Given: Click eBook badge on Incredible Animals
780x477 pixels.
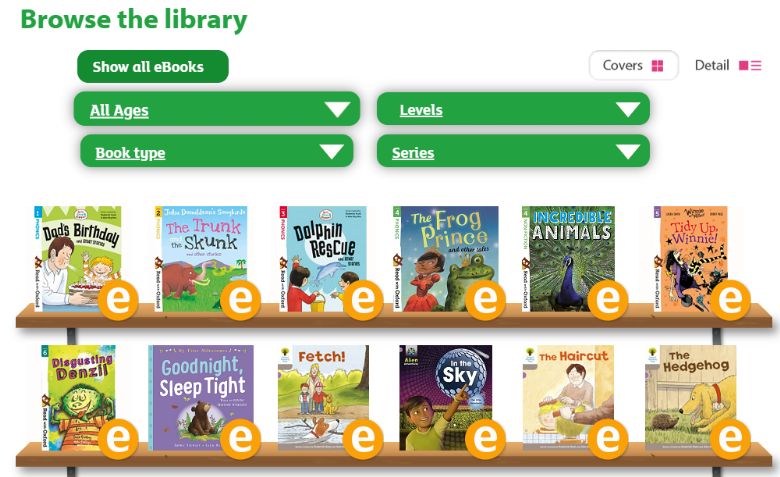Looking at the screenshot, I should [x=608, y=300].
